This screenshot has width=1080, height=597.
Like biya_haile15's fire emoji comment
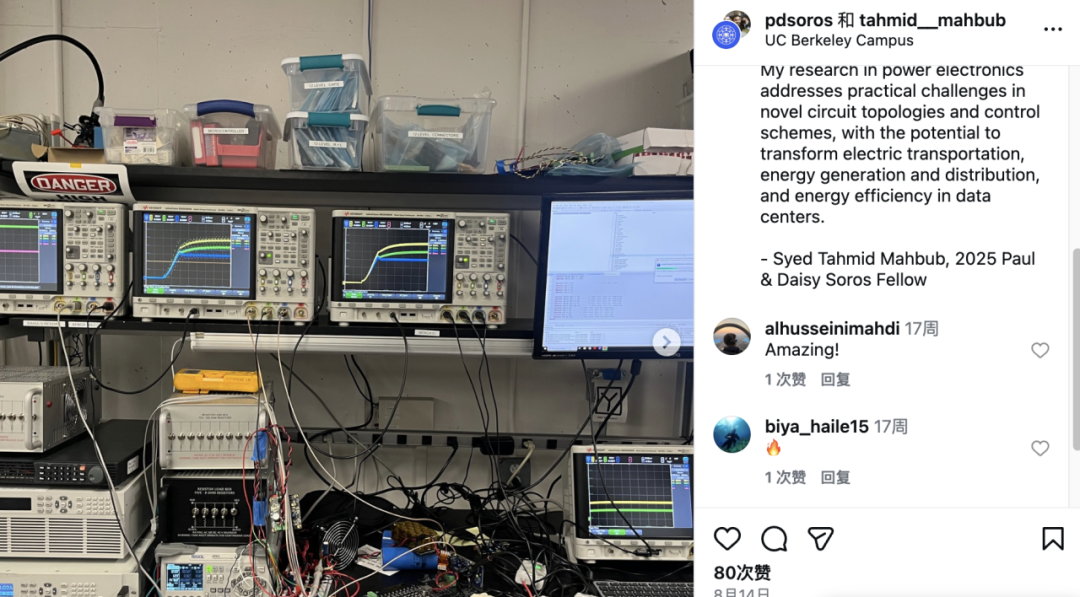coord(1040,448)
